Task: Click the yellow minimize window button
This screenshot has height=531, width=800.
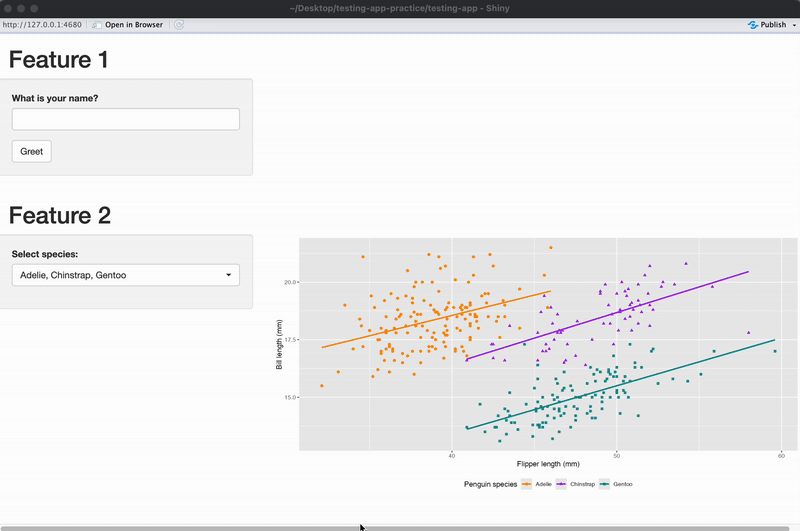Action: (x=21, y=8)
